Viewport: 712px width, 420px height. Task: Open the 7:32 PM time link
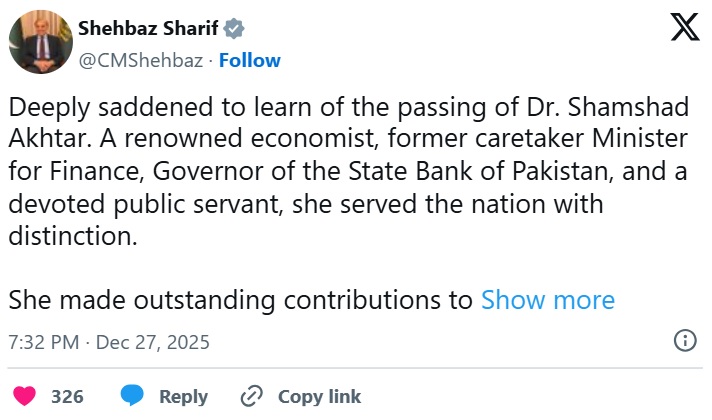tap(42, 342)
